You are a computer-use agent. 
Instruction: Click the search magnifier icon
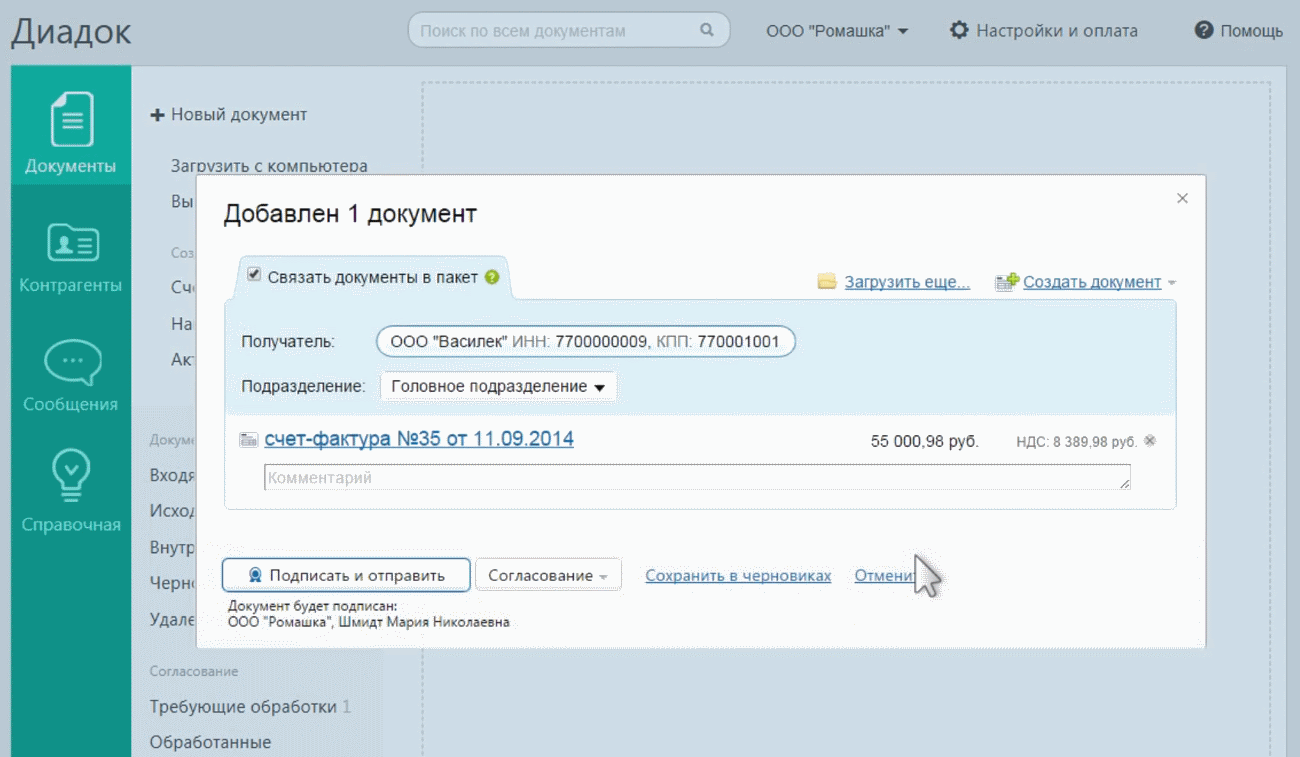tap(708, 30)
